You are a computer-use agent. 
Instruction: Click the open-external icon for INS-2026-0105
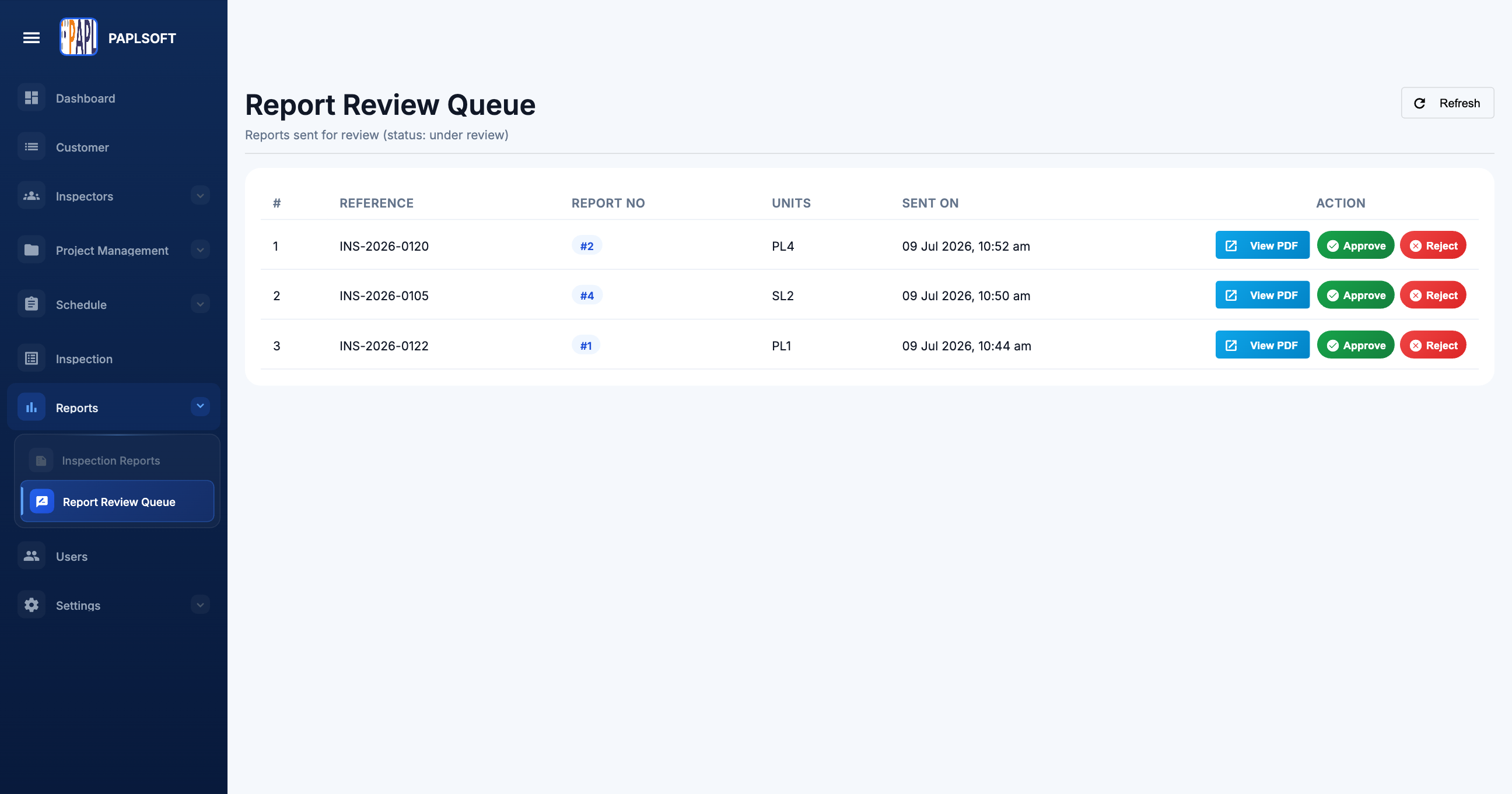pos(1231,296)
